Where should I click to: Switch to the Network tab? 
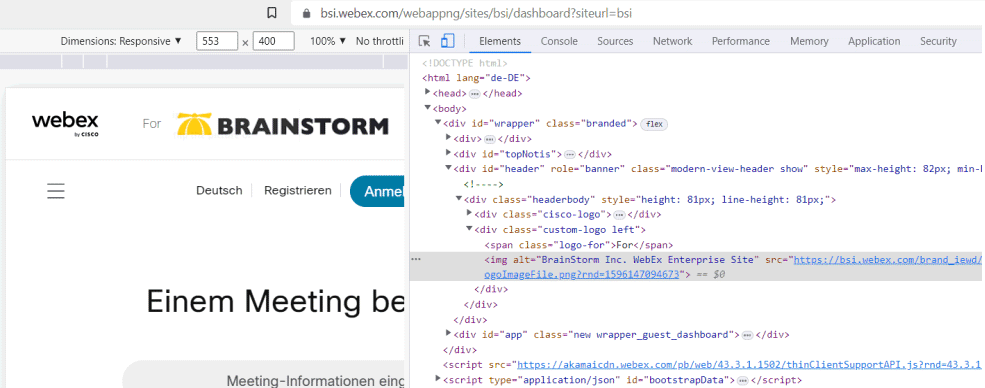672,41
